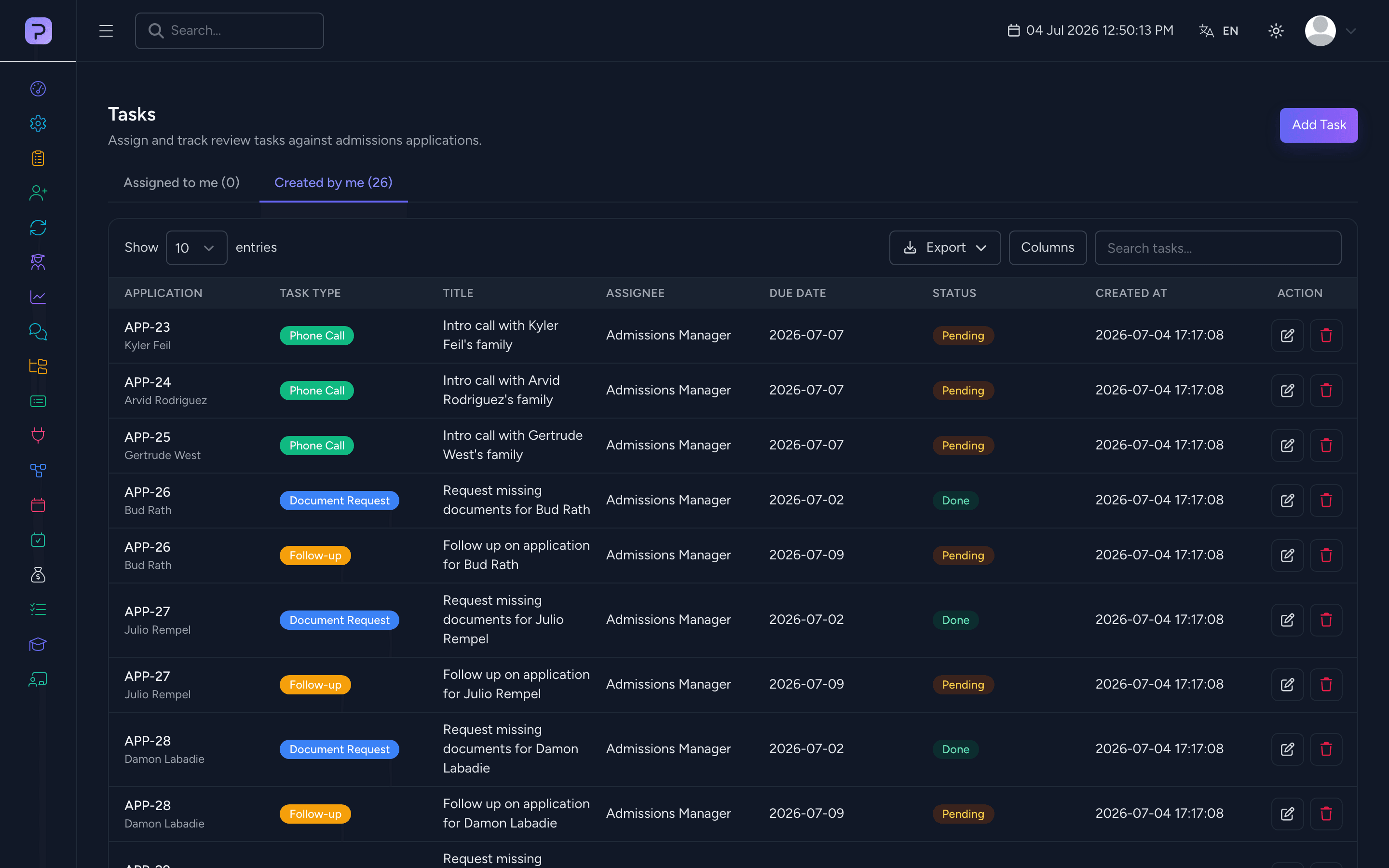Screen dimensions: 1389x868
Task: Click the Phone Call badge for APP-24
Action: (317, 391)
